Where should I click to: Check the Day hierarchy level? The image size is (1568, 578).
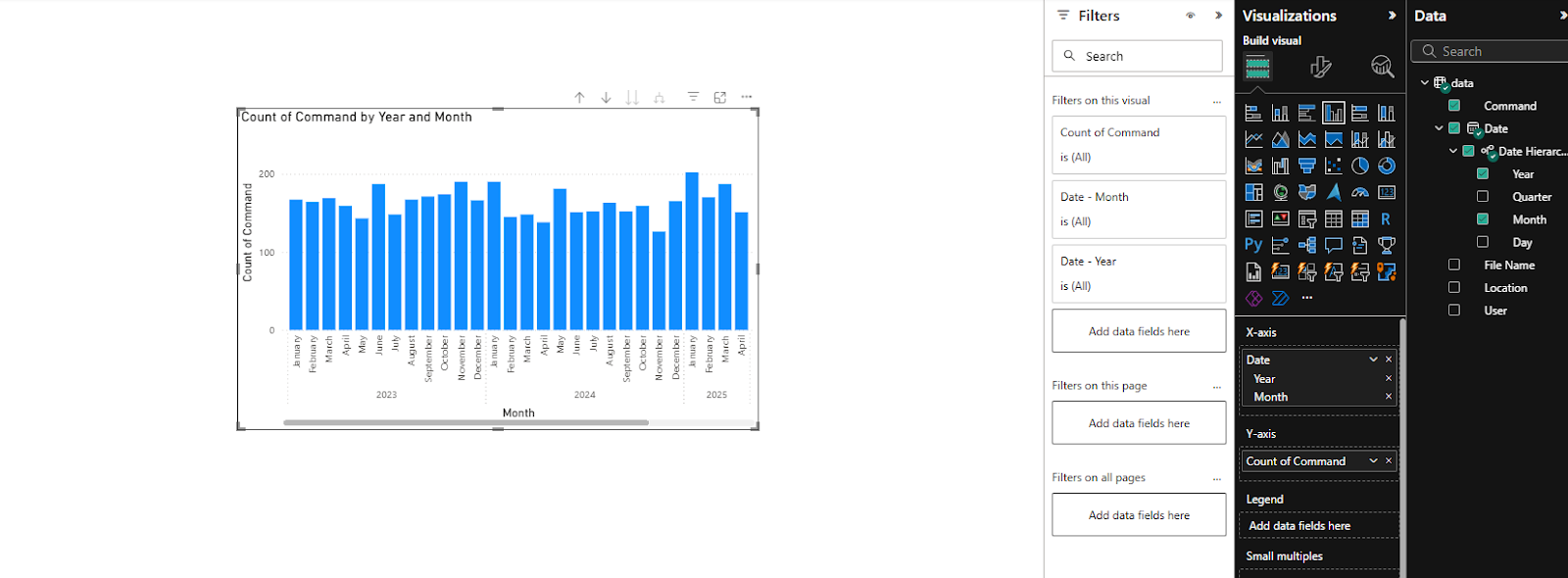tap(1483, 241)
